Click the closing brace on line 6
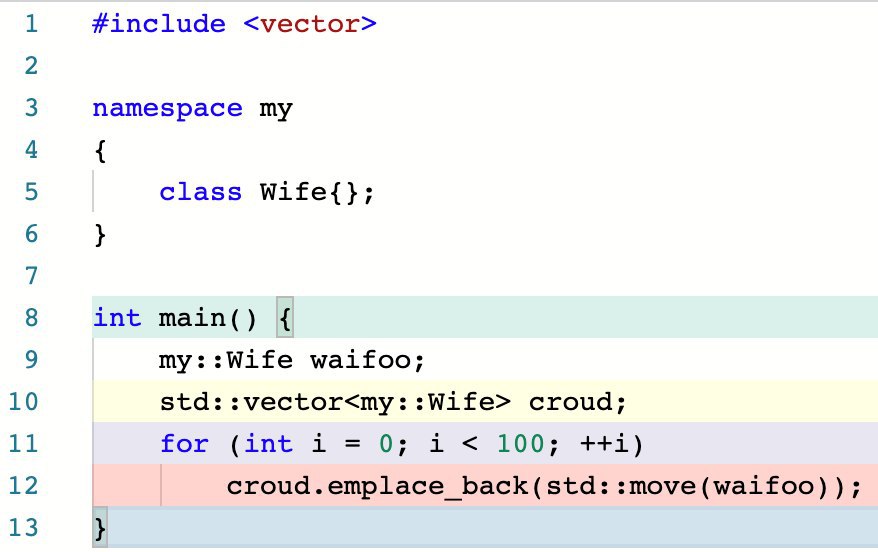 pyautogui.click(x=101, y=235)
